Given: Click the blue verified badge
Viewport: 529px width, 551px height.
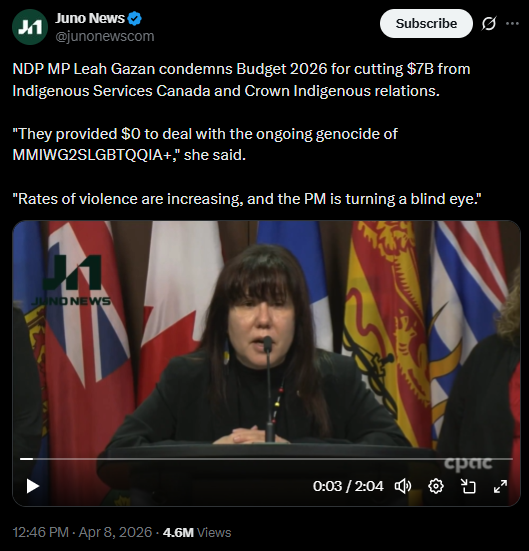Looking at the screenshot, I should point(135,18).
